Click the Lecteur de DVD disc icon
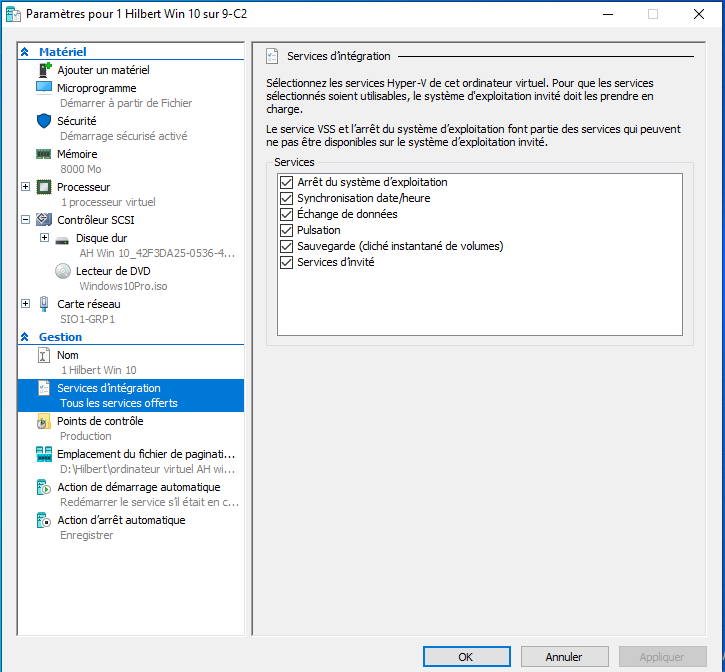 62,270
